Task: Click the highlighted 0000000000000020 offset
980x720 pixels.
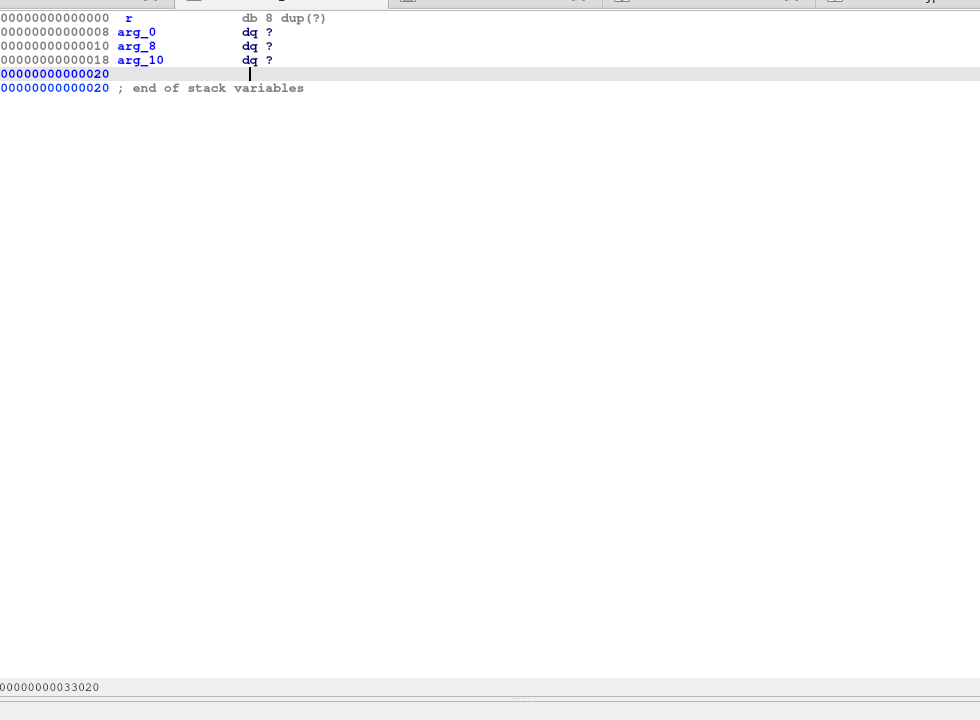Action: (55, 74)
